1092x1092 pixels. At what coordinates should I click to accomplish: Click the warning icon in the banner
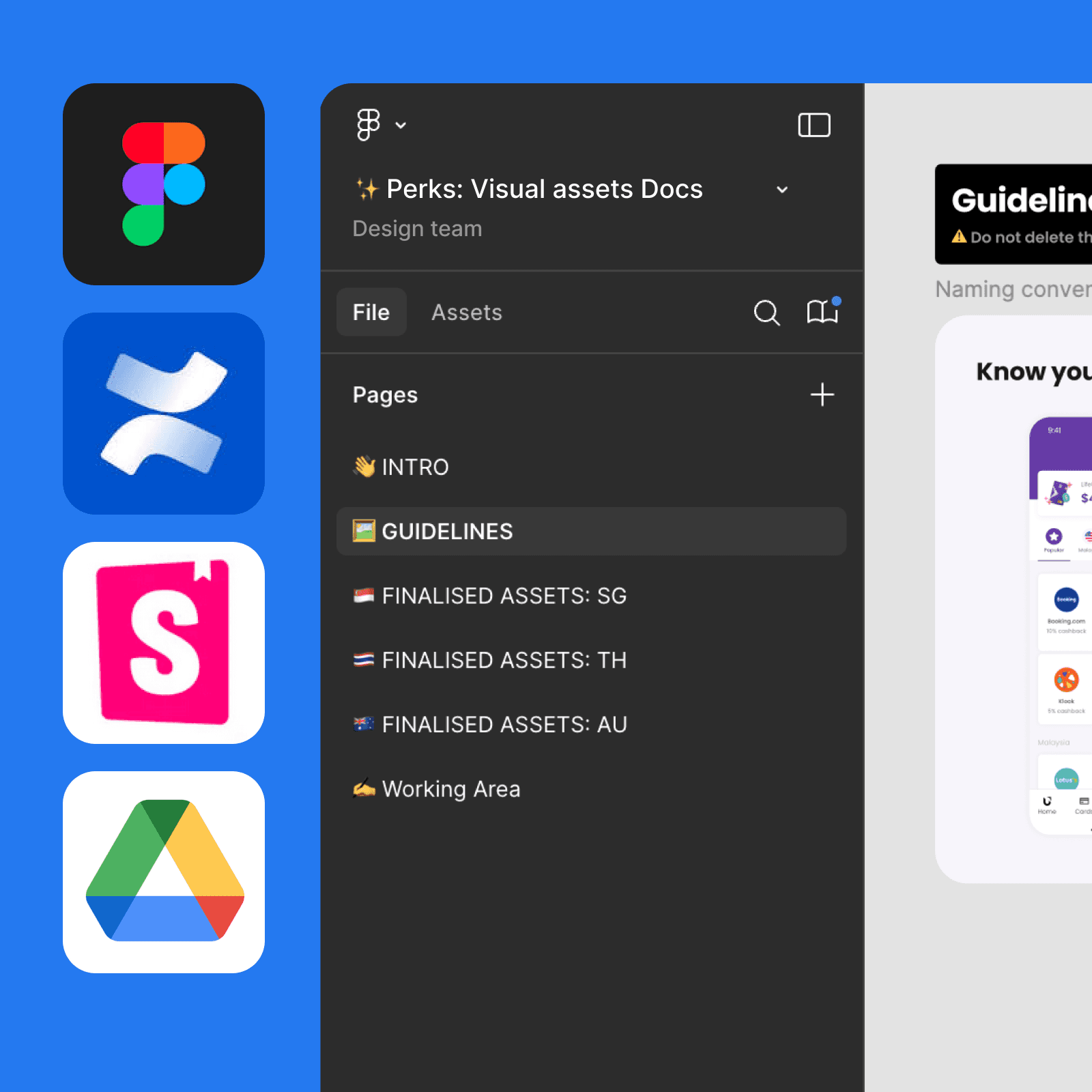960,236
